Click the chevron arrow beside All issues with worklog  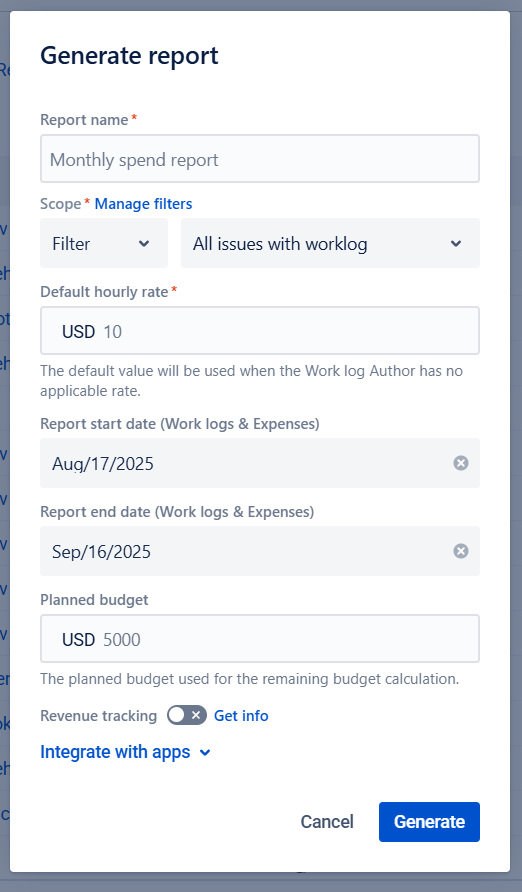tap(455, 243)
